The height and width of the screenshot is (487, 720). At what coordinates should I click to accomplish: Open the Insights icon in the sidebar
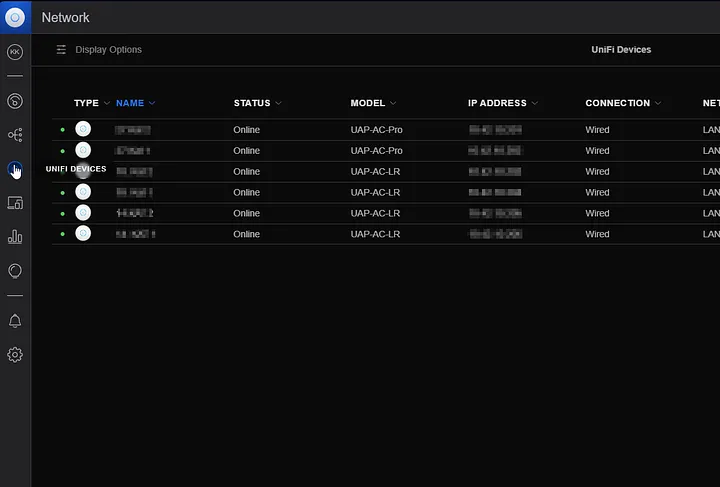(x=15, y=271)
